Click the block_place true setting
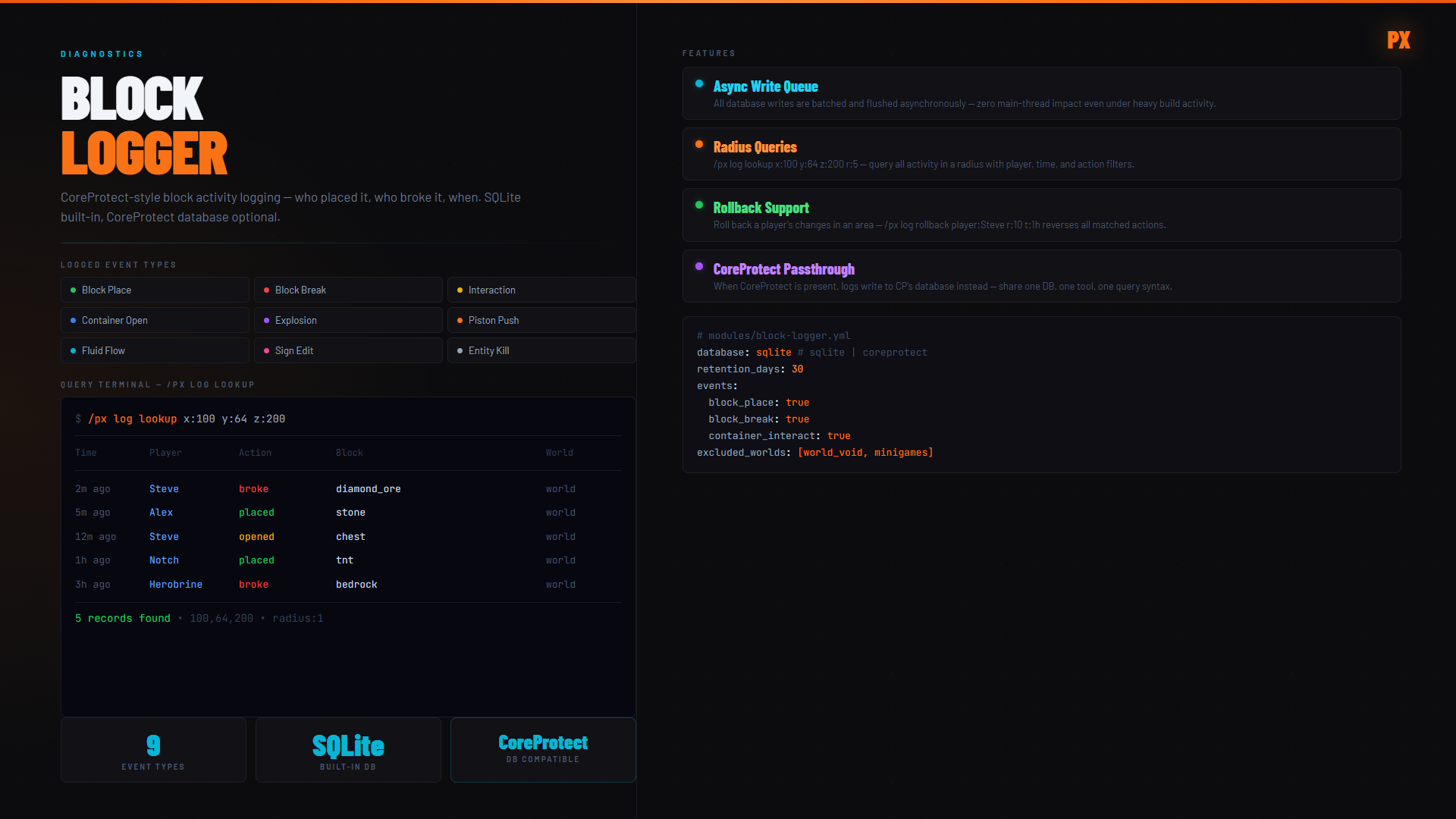 click(x=759, y=403)
